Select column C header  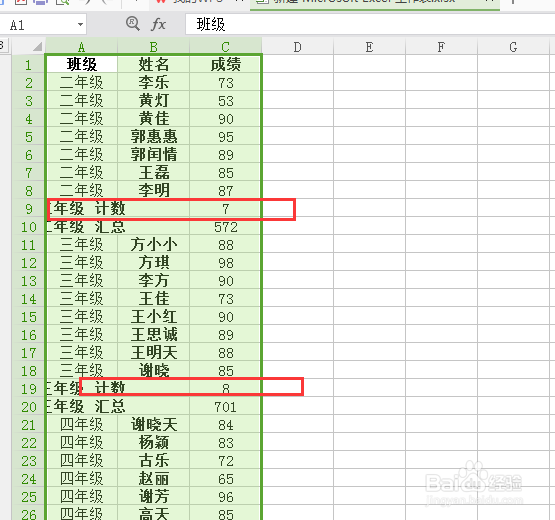[x=225, y=46]
